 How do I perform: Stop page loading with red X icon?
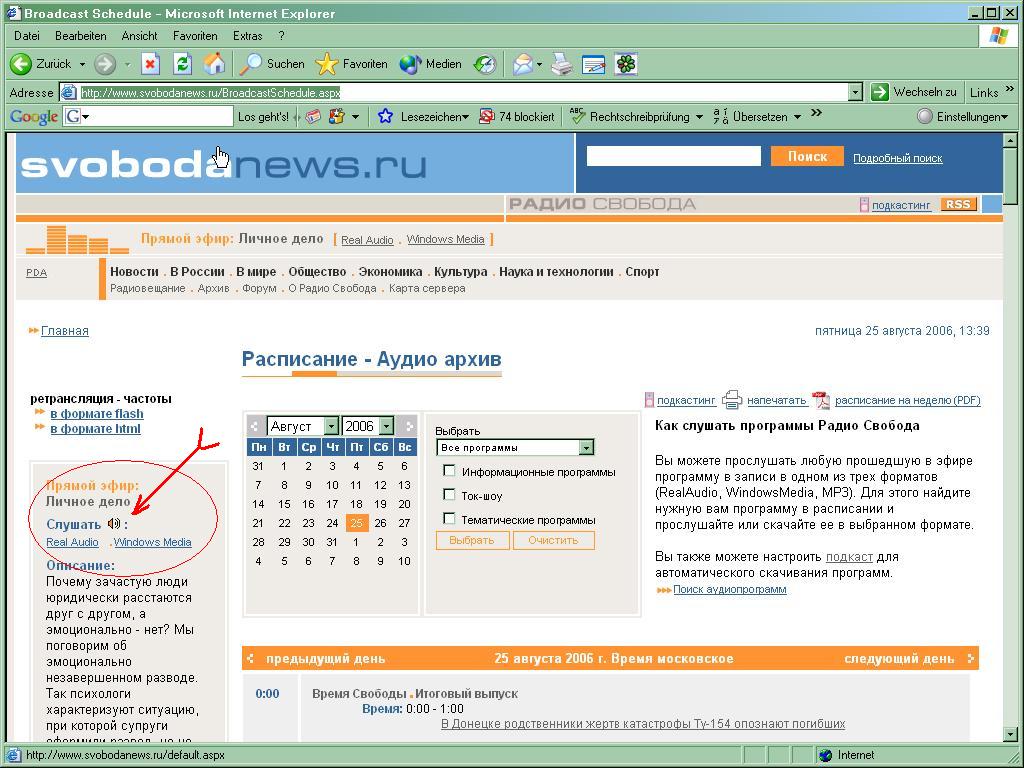click(x=150, y=64)
